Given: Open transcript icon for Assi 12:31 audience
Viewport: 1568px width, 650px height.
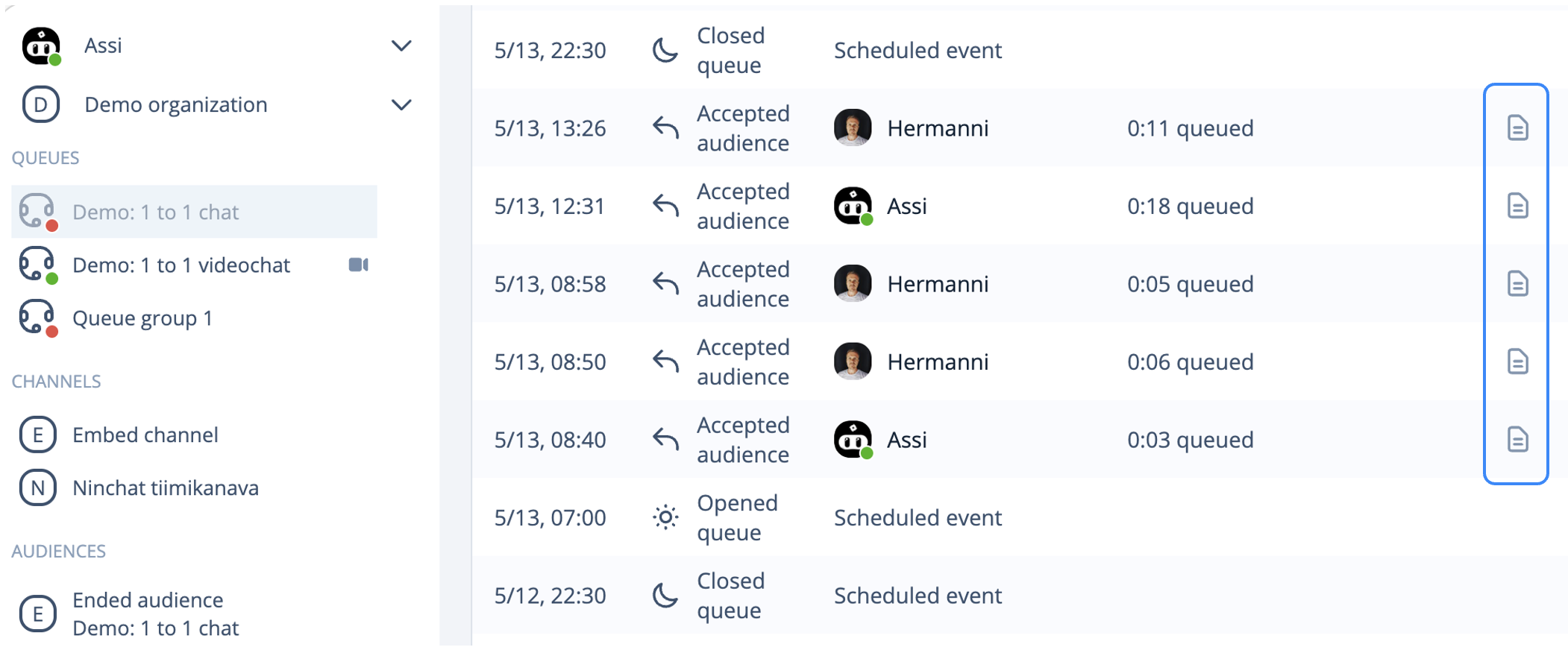Looking at the screenshot, I should point(1517,206).
